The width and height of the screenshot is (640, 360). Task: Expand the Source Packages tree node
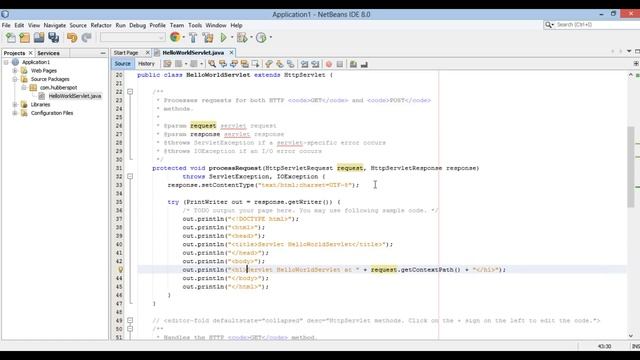pyautogui.click(x=15, y=79)
